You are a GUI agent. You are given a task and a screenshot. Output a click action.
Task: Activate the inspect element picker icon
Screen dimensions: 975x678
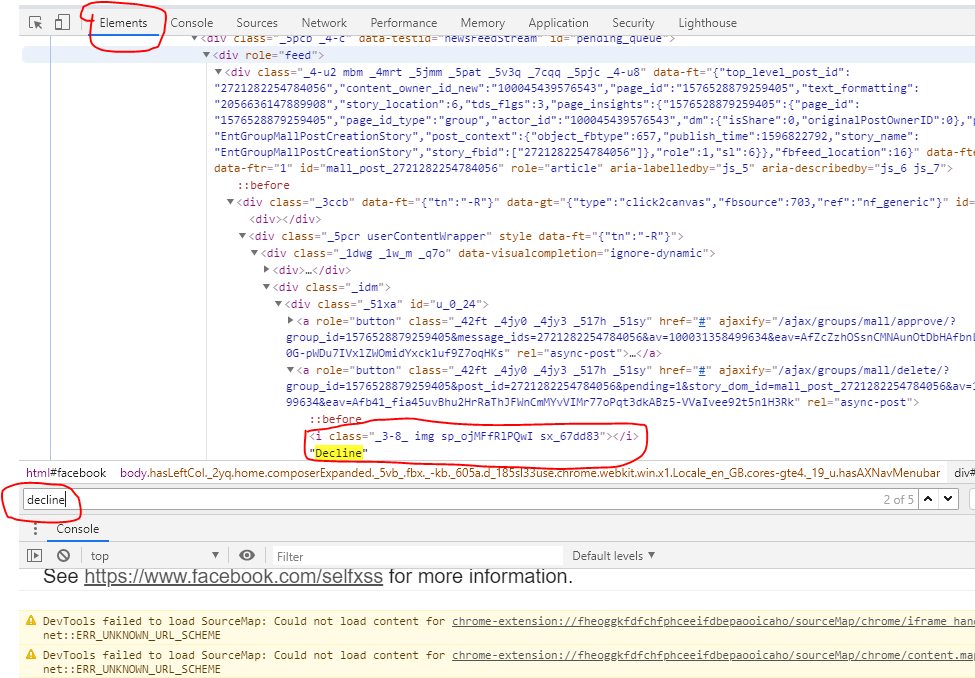[36, 22]
